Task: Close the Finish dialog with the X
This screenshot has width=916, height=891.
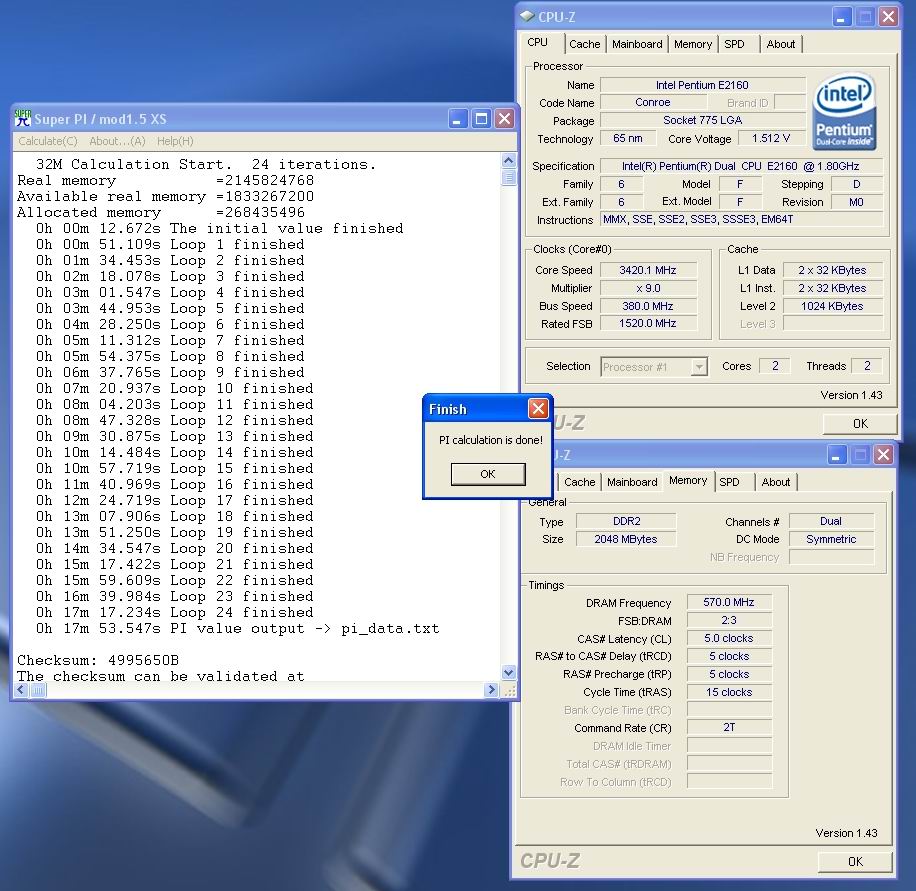Action: [538, 408]
